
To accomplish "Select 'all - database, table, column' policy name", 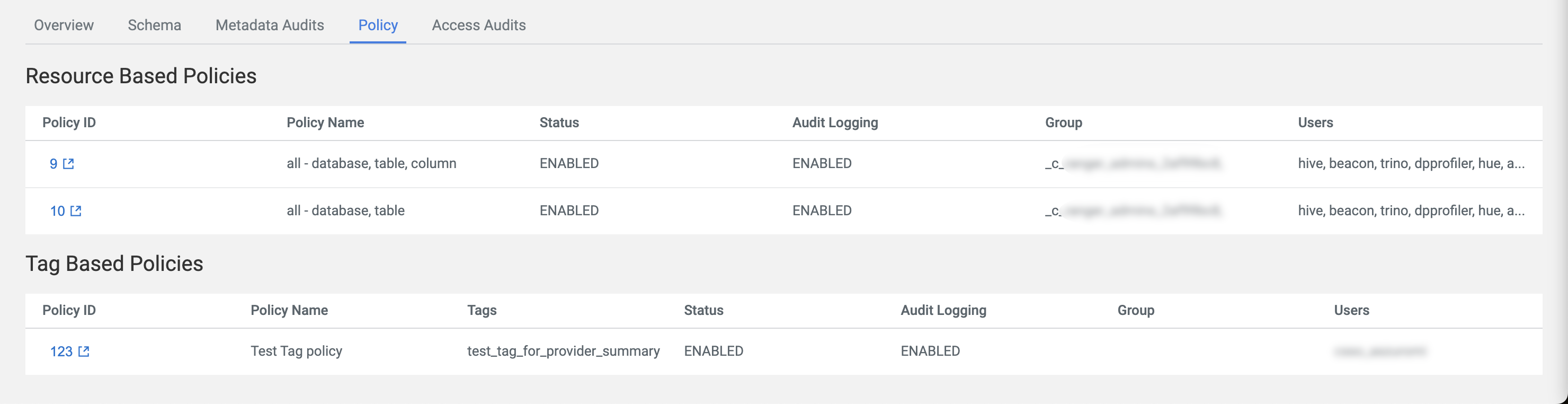I will pos(371,163).
